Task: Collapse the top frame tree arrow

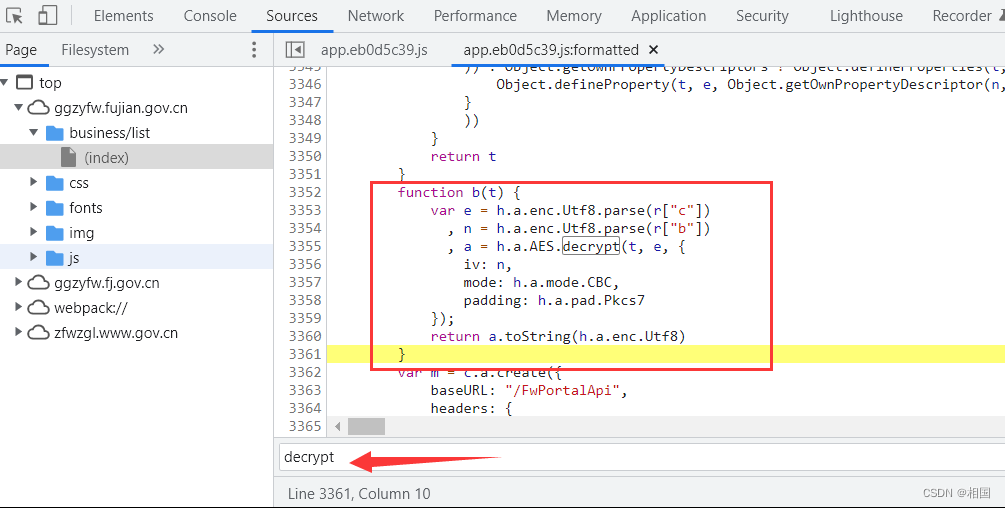Action: point(5,83)
